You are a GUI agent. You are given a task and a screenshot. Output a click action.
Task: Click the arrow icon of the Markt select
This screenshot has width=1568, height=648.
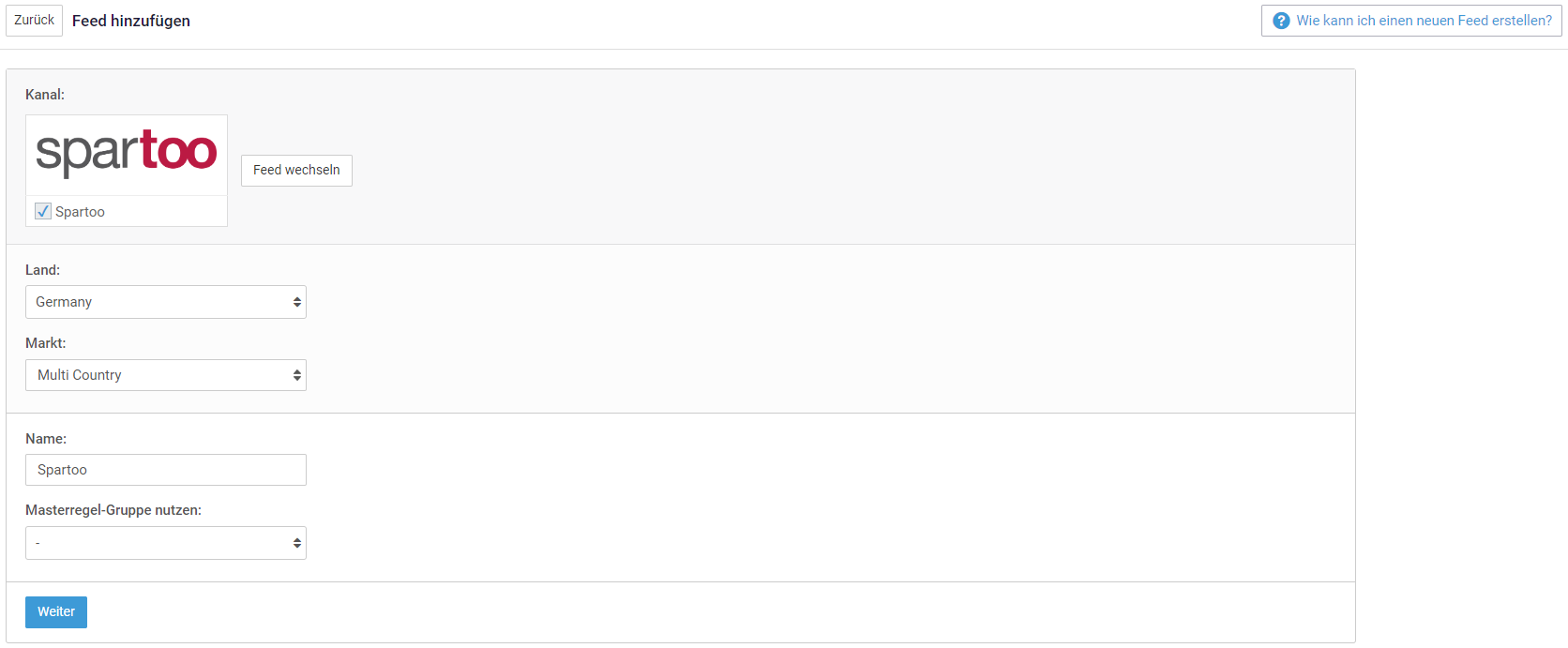(297, 375)
